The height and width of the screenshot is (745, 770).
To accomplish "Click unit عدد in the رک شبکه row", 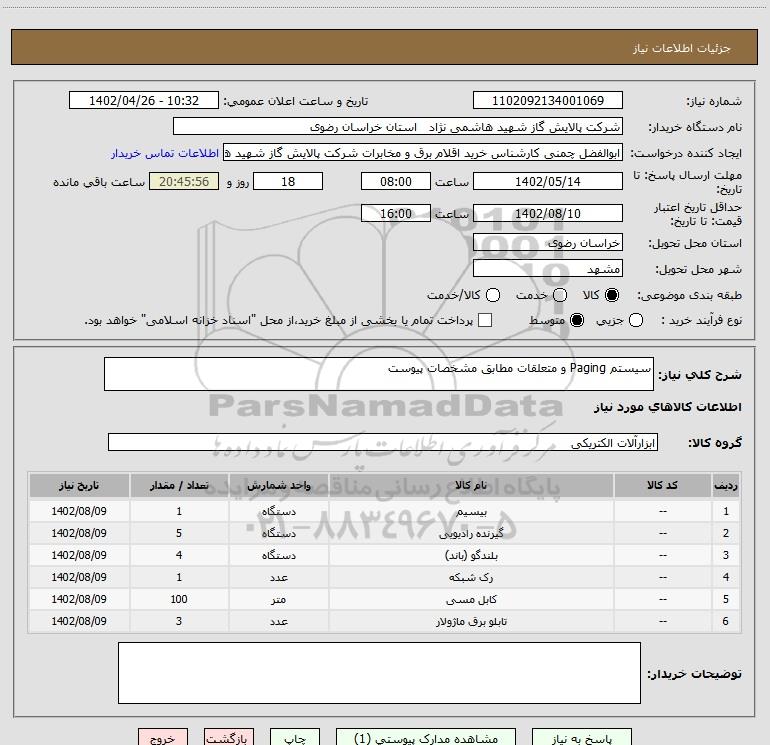I will (278, 578).
